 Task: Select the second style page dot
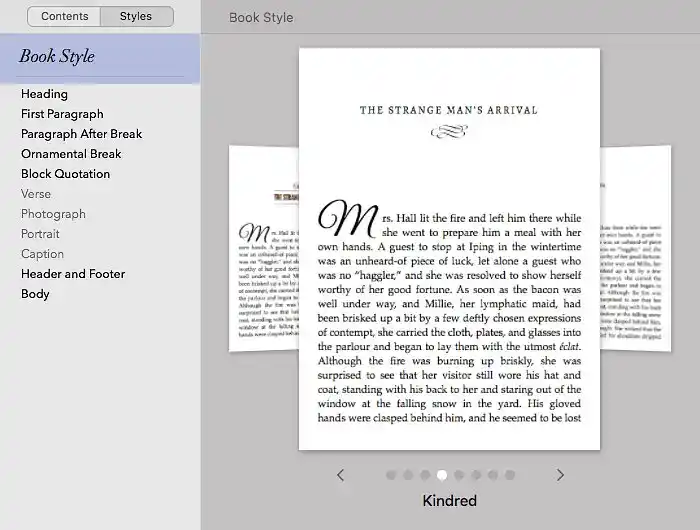(x=408, y=475)
